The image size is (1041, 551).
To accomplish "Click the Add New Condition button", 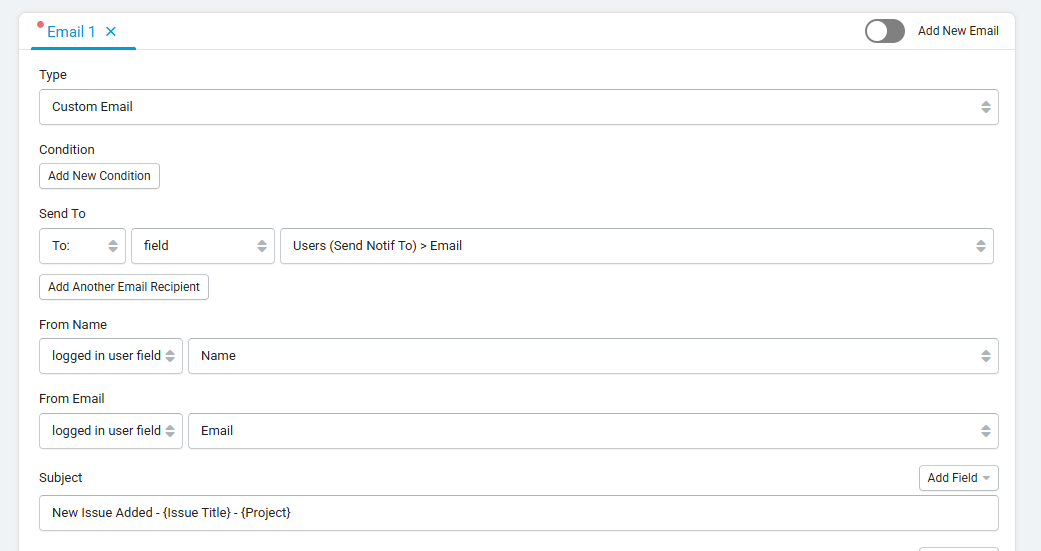I will coord(99,176).
